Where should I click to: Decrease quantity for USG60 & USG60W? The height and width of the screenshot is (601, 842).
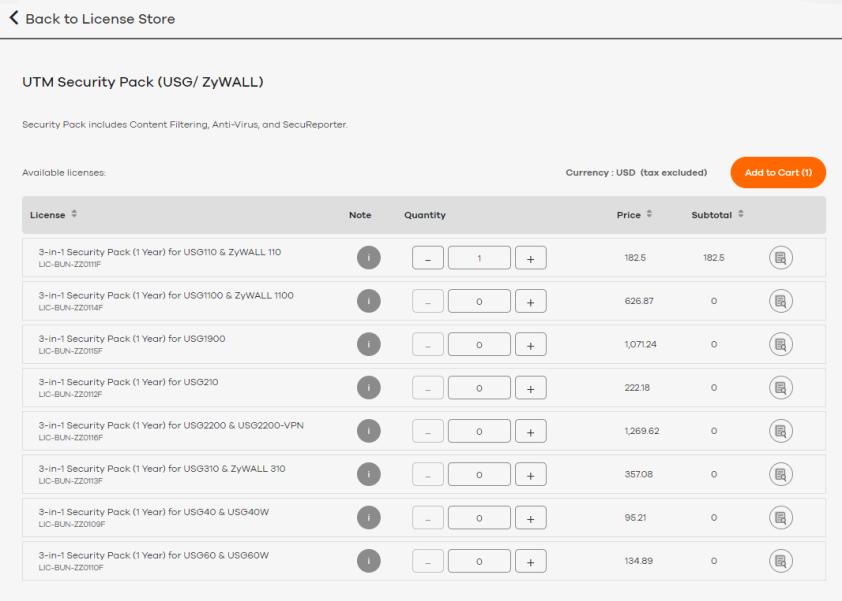point(428,561)
